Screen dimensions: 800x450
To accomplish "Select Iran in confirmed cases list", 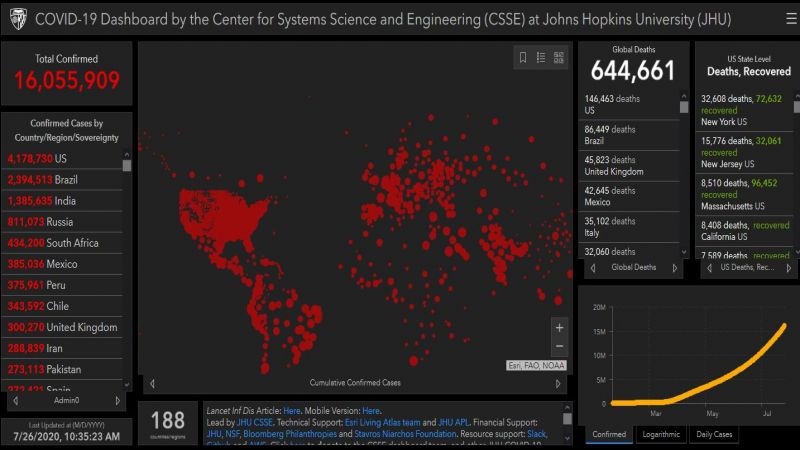I will click(63, 348).
